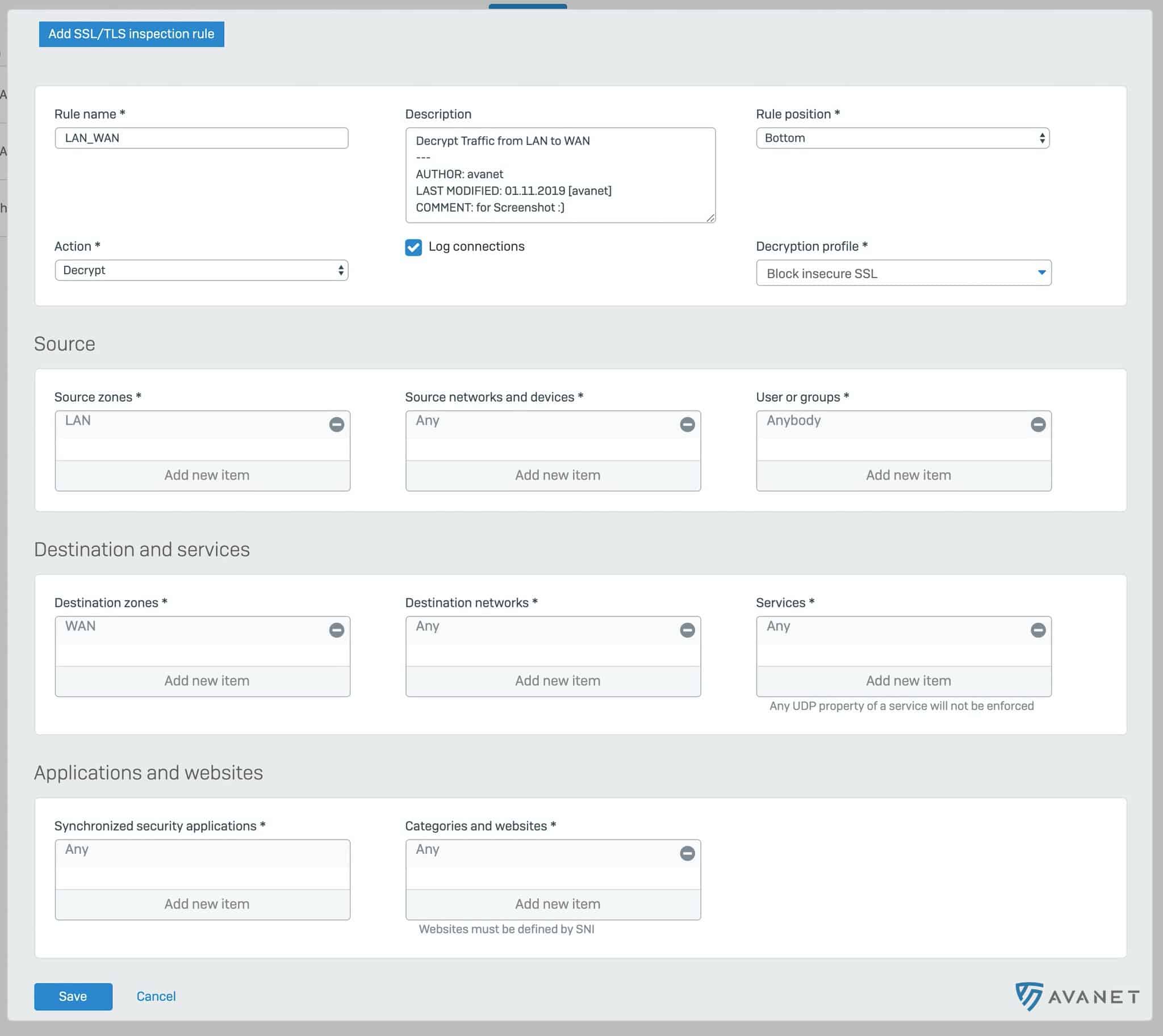
Task: Open the Rule position dropdown
Action: click(x=903, y=139)
